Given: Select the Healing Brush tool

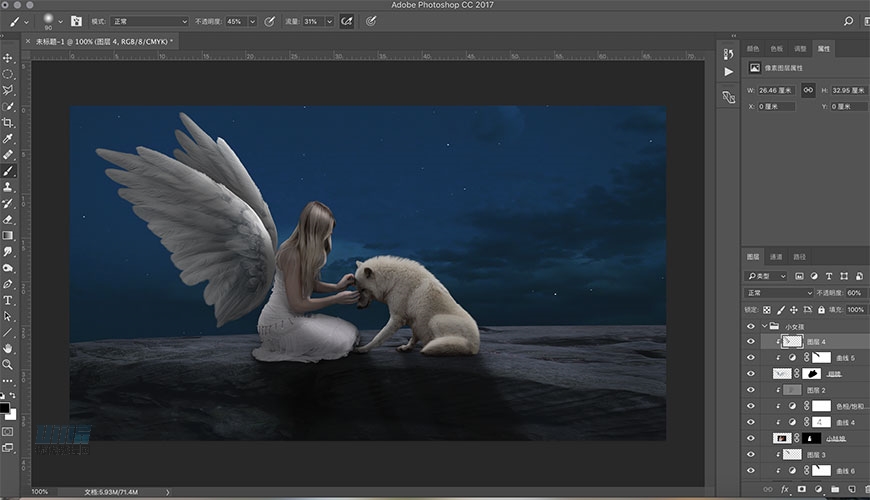Looking at the screenshot, I should coord(8,155).
